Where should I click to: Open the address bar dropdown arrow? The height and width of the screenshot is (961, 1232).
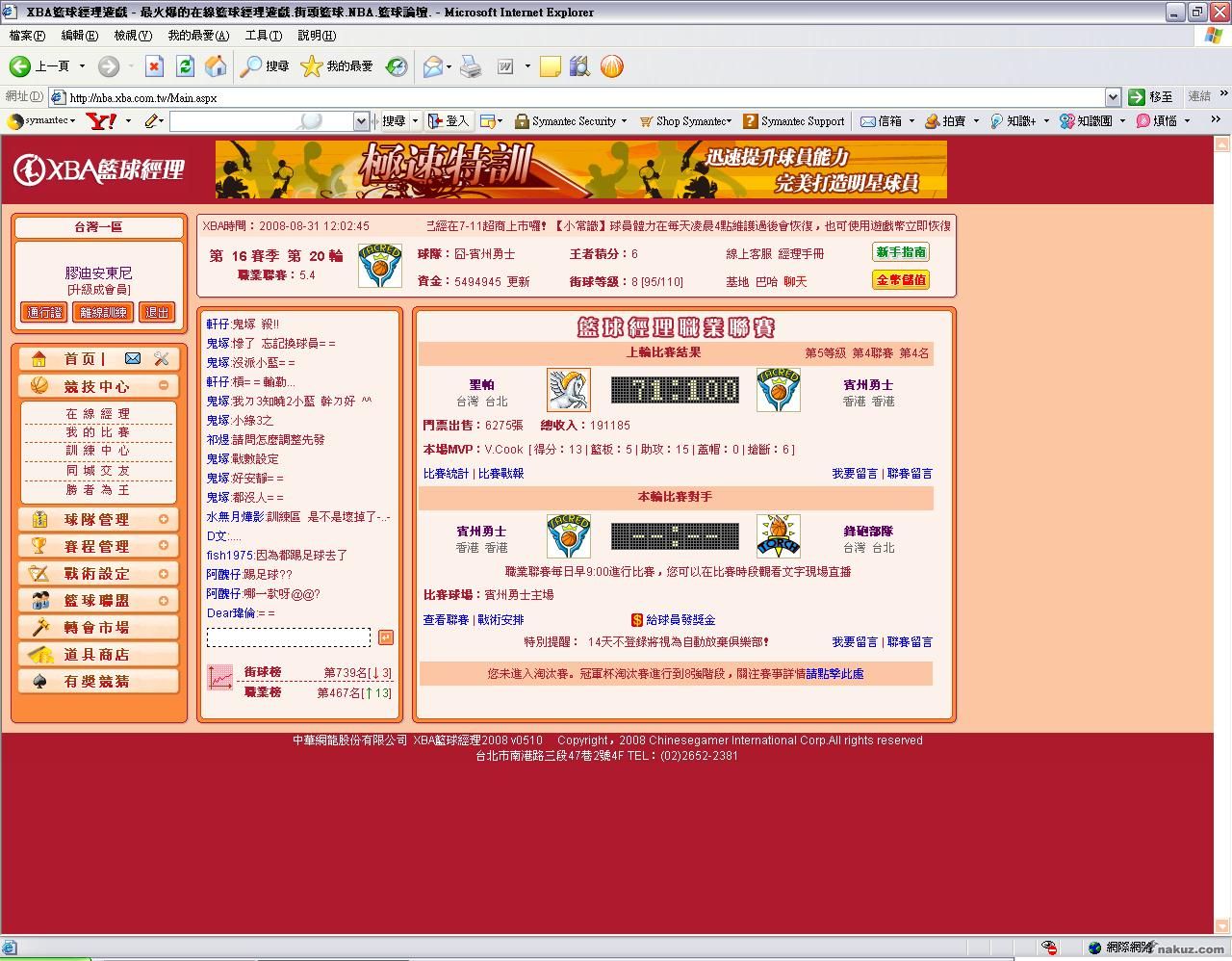click(1113, 97)
